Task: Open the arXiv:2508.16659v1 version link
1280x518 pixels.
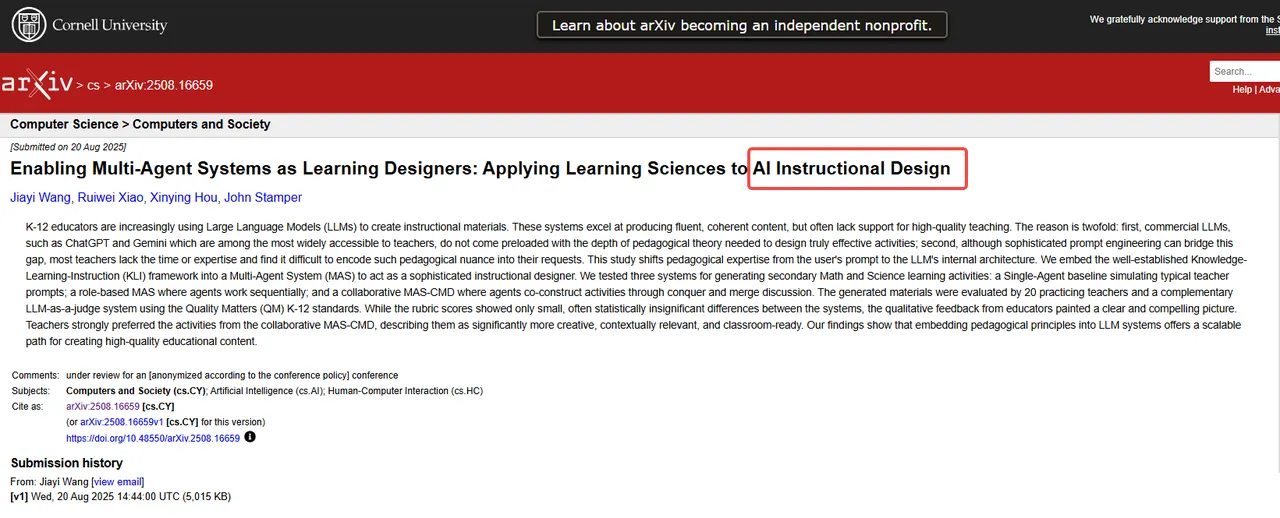Action: [121, 422]
